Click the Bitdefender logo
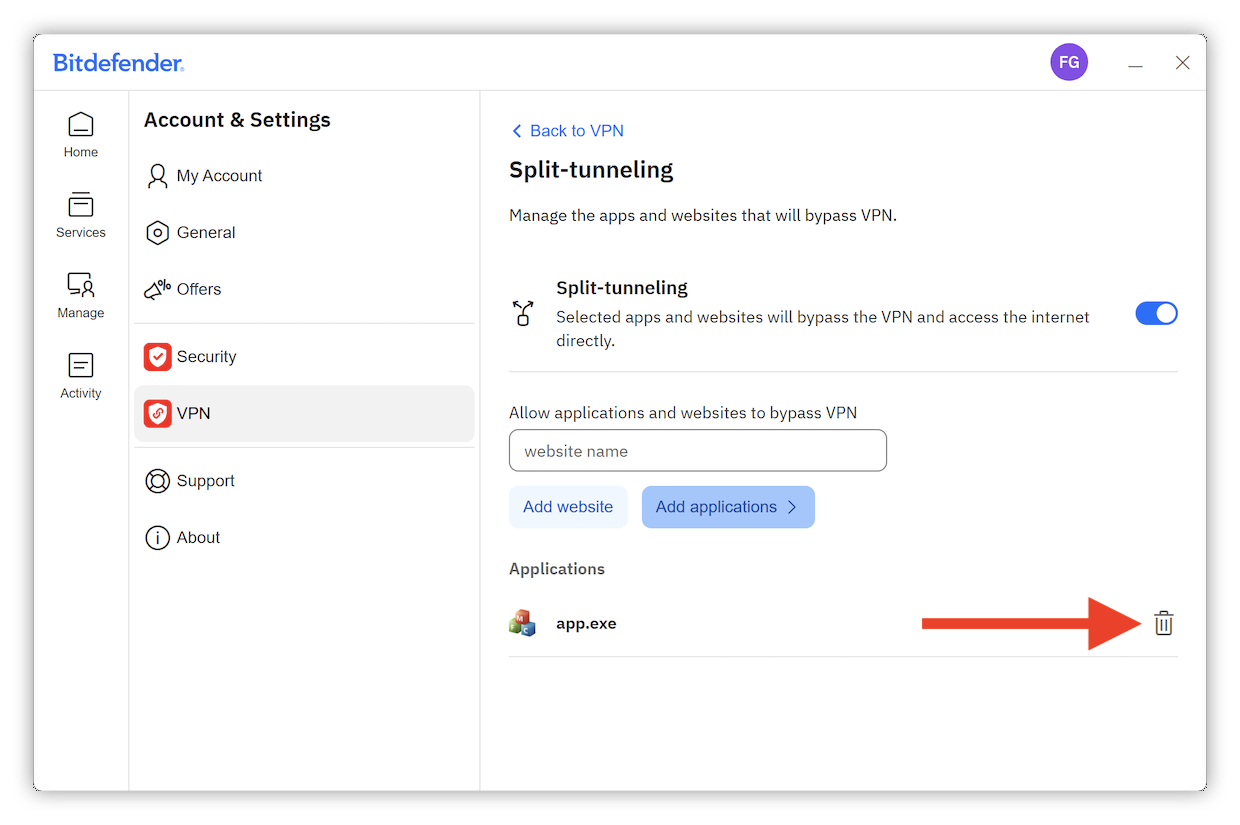Screen dimensions: 1240x825 tap(118, 63)
